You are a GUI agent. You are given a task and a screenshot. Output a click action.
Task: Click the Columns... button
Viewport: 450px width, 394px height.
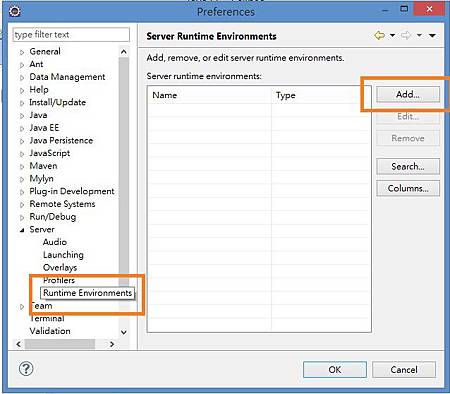(408, 188)
